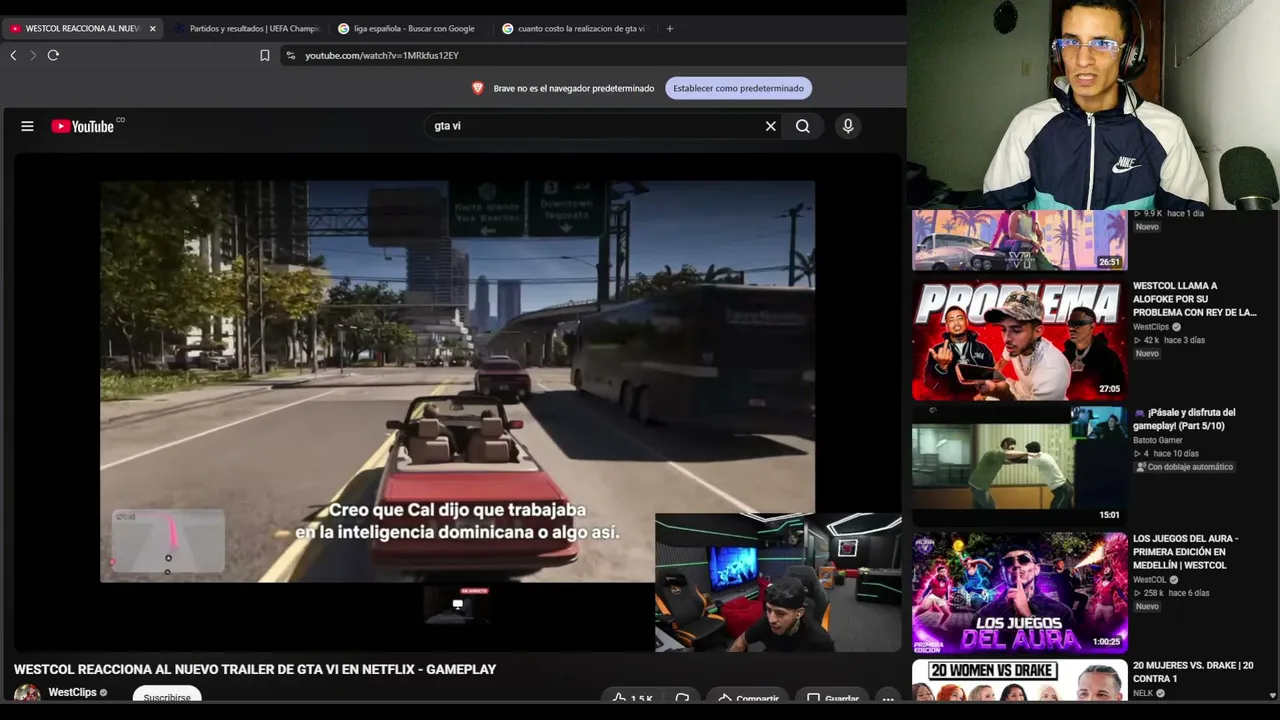This screenshot has width=1280, height=720.
Task: Like the video showing 1.5 K
Action: 632,698
